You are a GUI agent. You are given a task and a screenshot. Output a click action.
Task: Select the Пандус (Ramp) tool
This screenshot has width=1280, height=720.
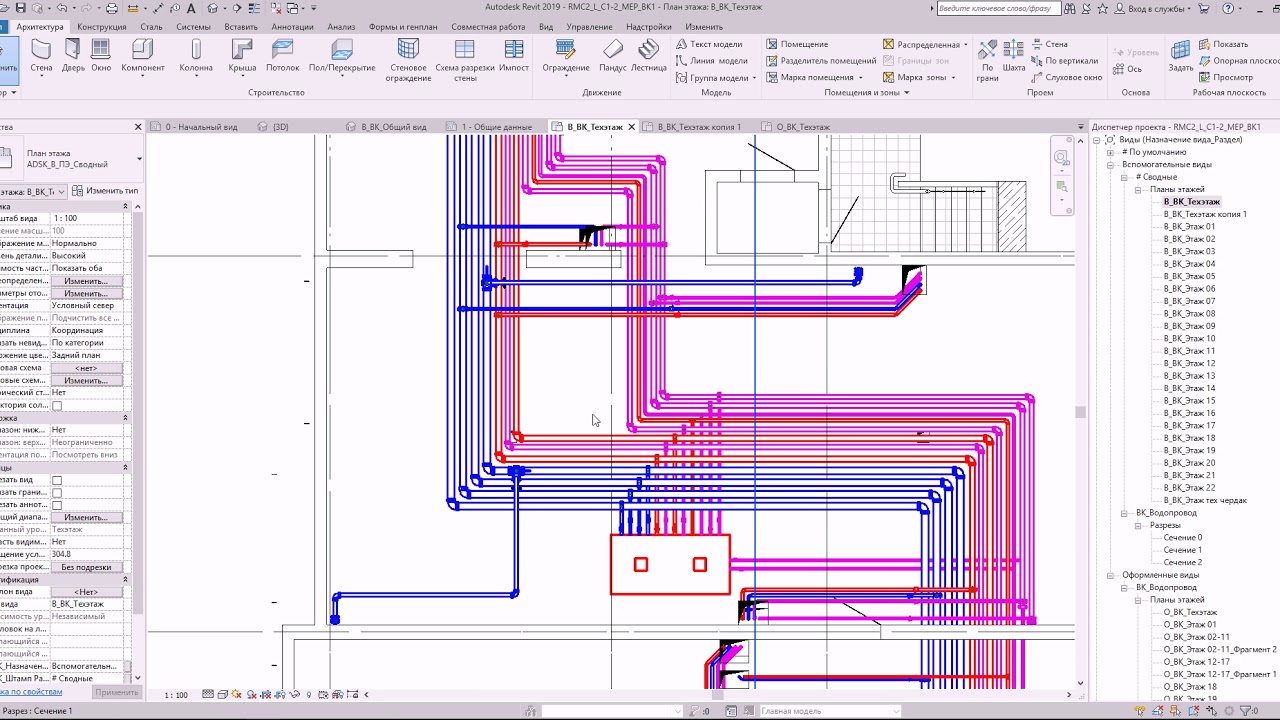613,56
